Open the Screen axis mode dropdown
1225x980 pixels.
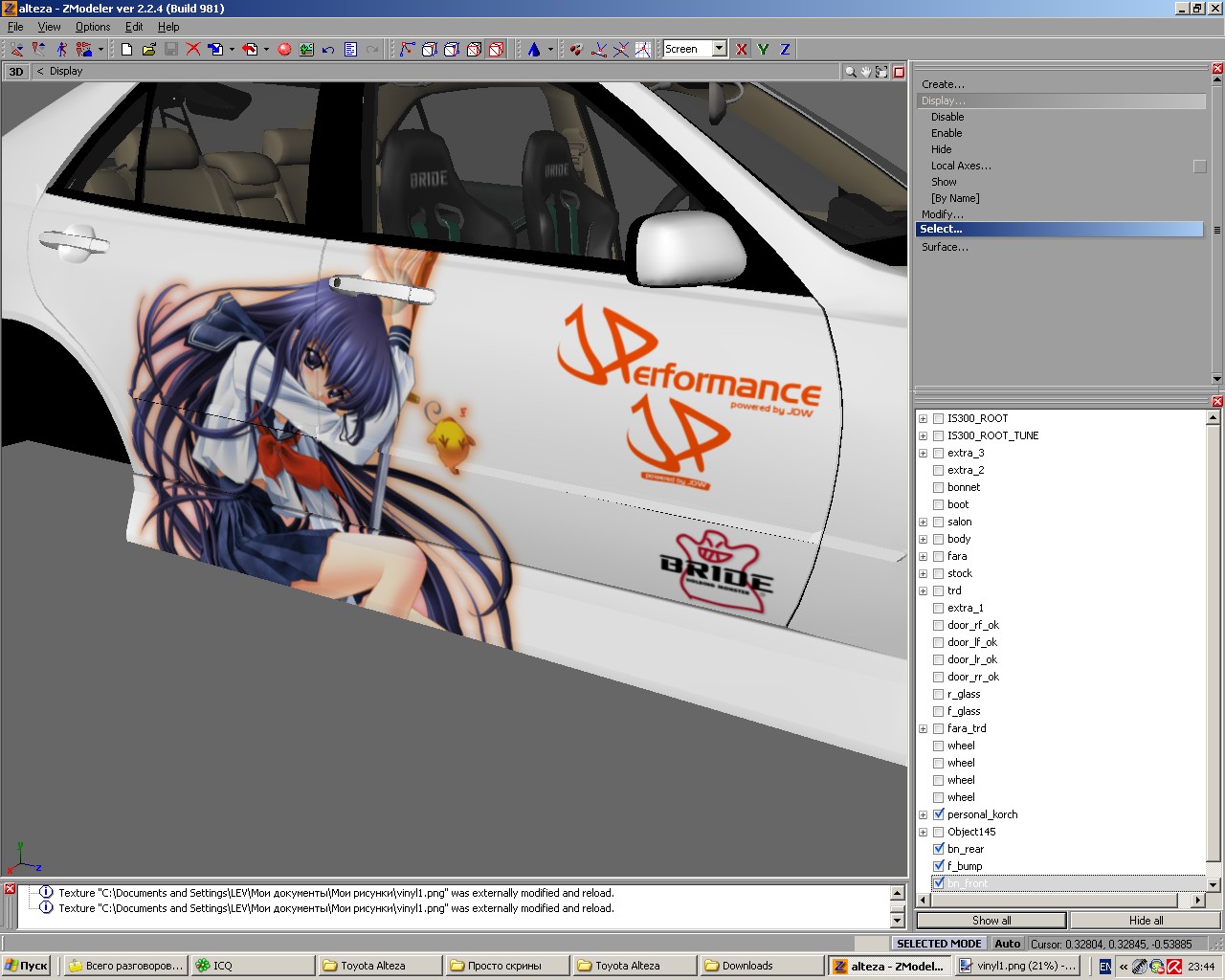(719, 49)
